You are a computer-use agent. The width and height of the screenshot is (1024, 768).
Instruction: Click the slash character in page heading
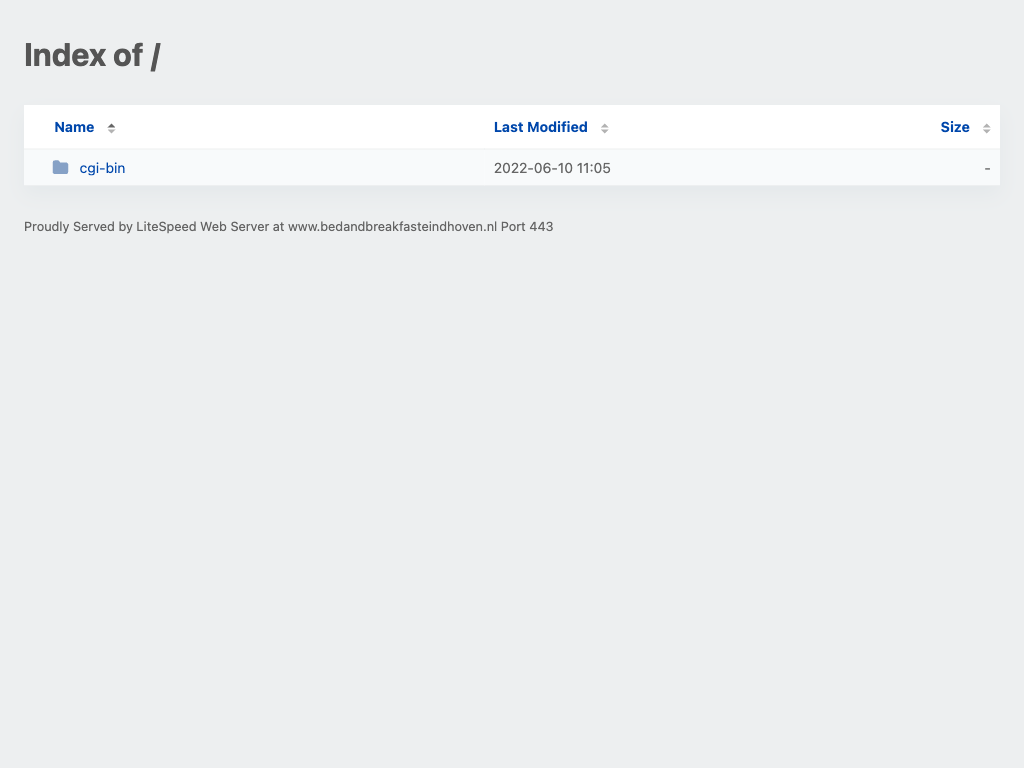155,55
